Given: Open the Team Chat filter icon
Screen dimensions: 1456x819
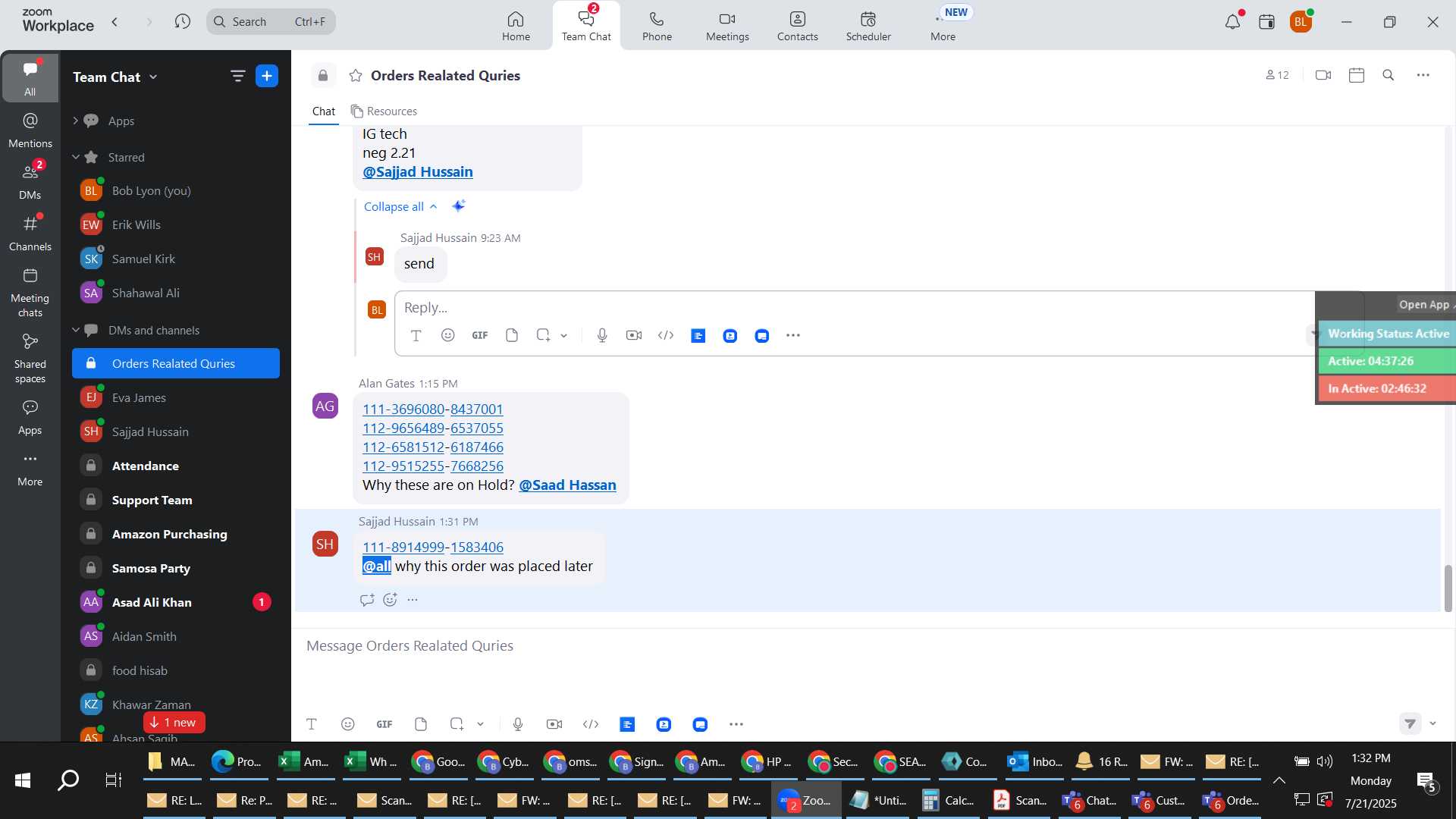Looking at the screenshot, I should coord(237,76).
